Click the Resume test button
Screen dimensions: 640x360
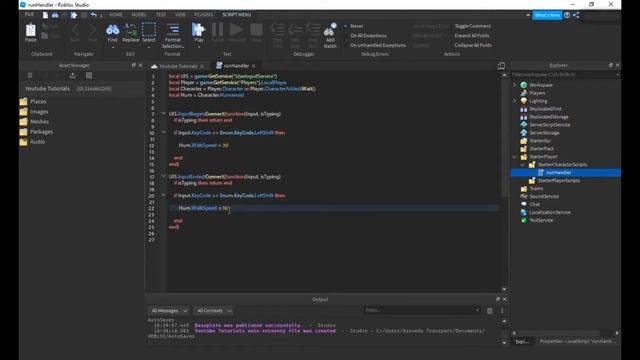(236, 29)
